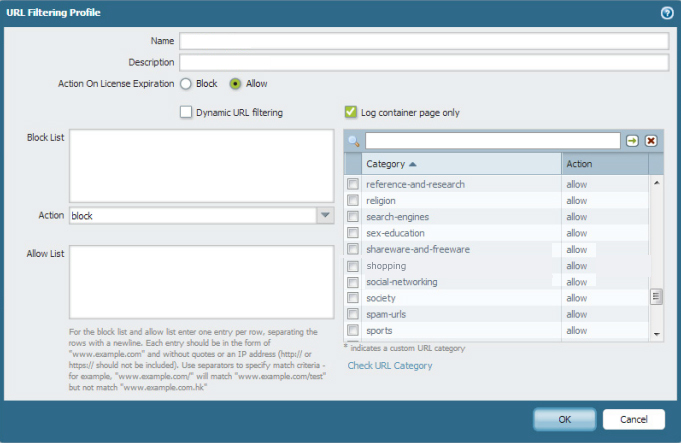Clear the category filter with red X
The height and width of the screenshot is (443, 681).
click(651, 141)
